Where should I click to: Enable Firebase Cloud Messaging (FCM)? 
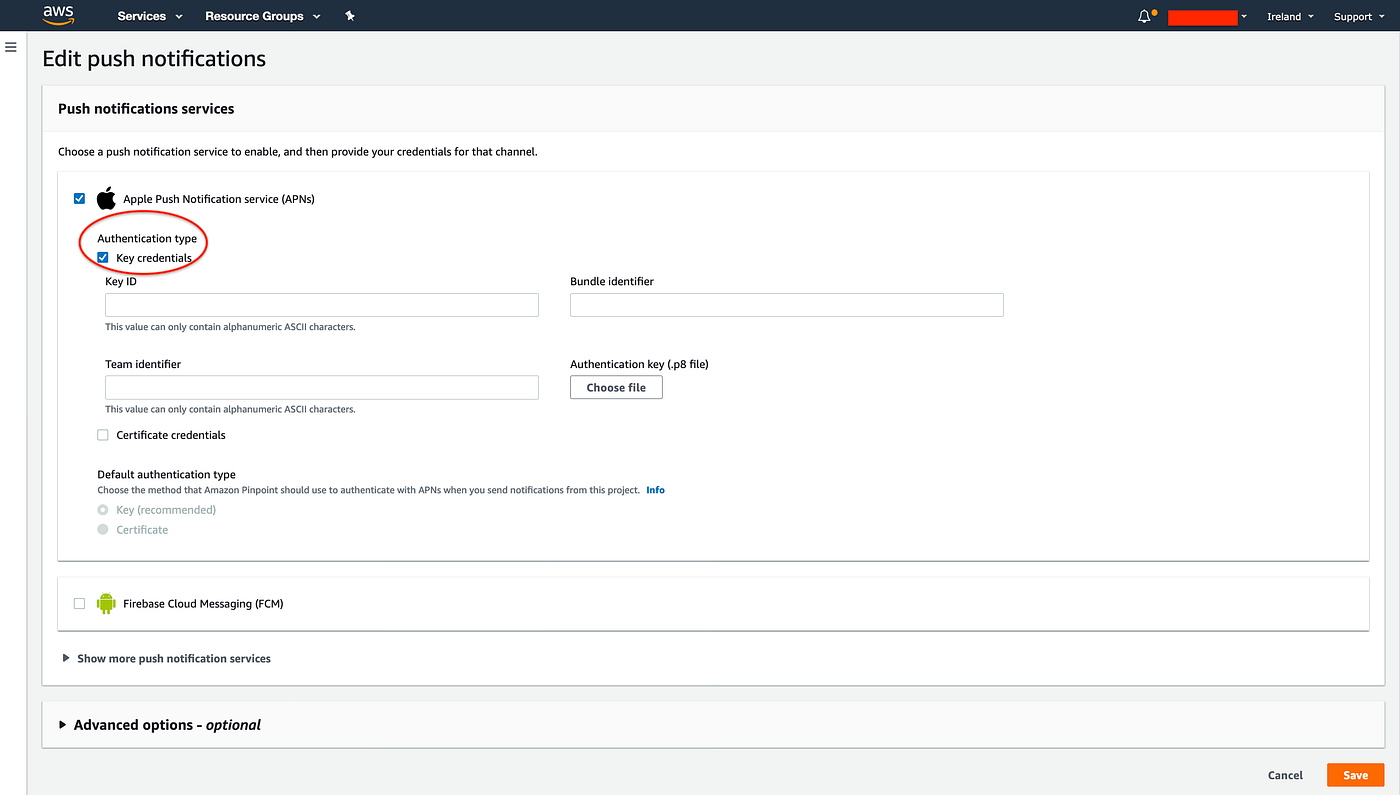[79, 603]
